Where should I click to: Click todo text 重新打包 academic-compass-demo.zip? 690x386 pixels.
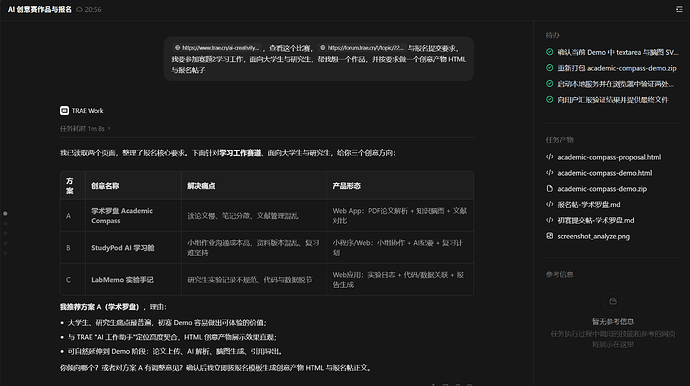[617, 68]
